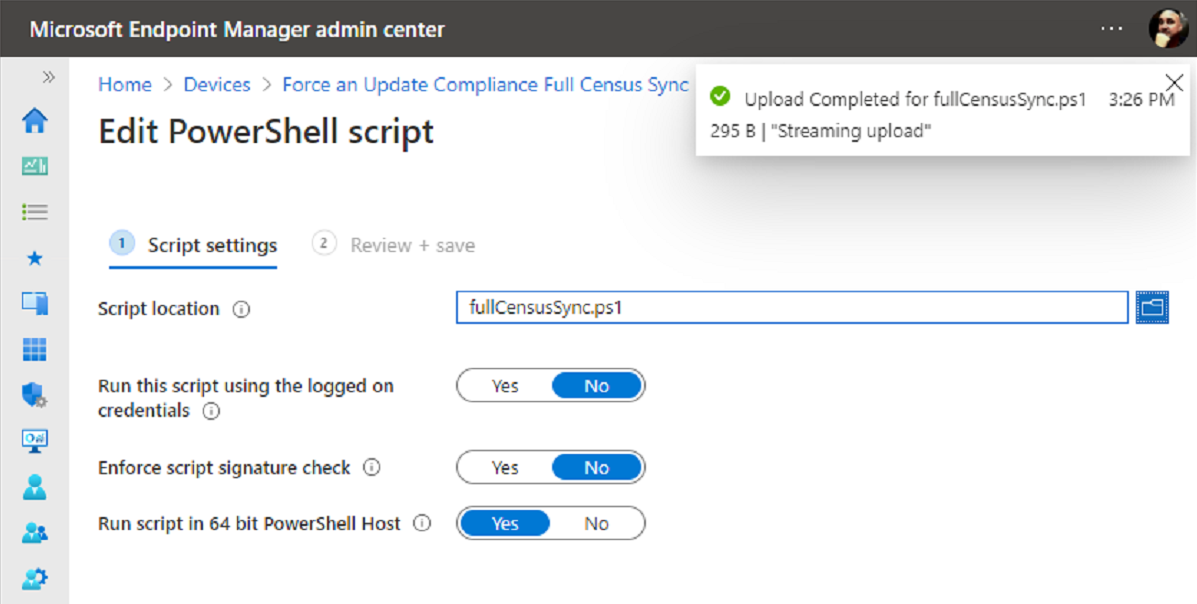Set 64 bit PowerShell Host to No
This screenshot has height=604, width=1197.
(596, 524)
